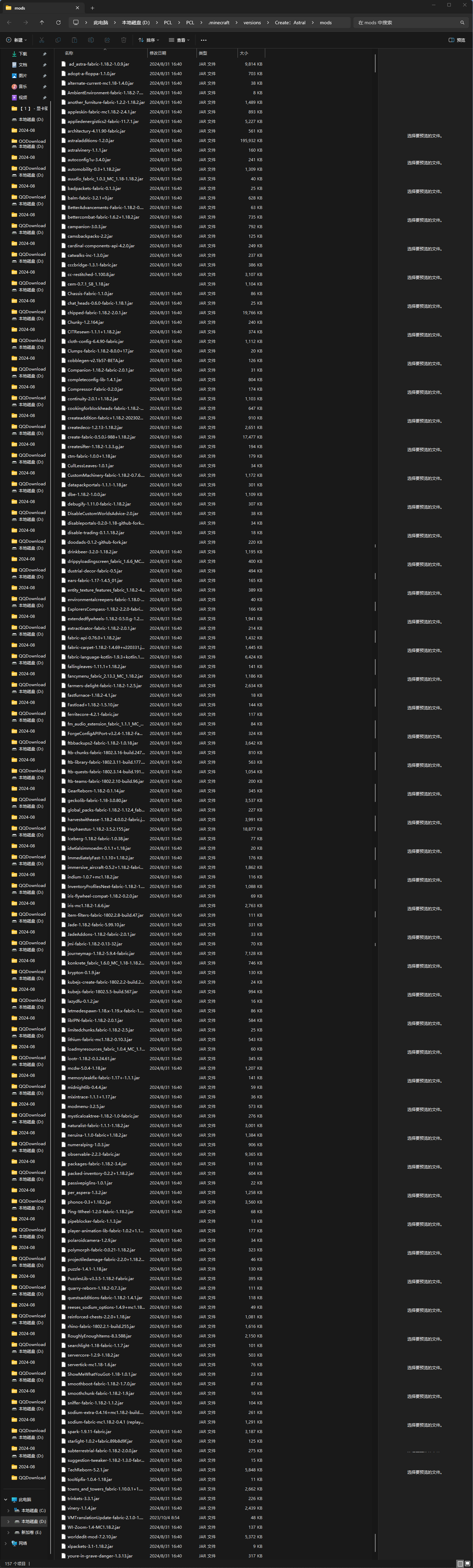The height and width of the screenshot is (1568, 473).
Task: Expand the 网络 tree node
Action: click(x=5, y=1544)
